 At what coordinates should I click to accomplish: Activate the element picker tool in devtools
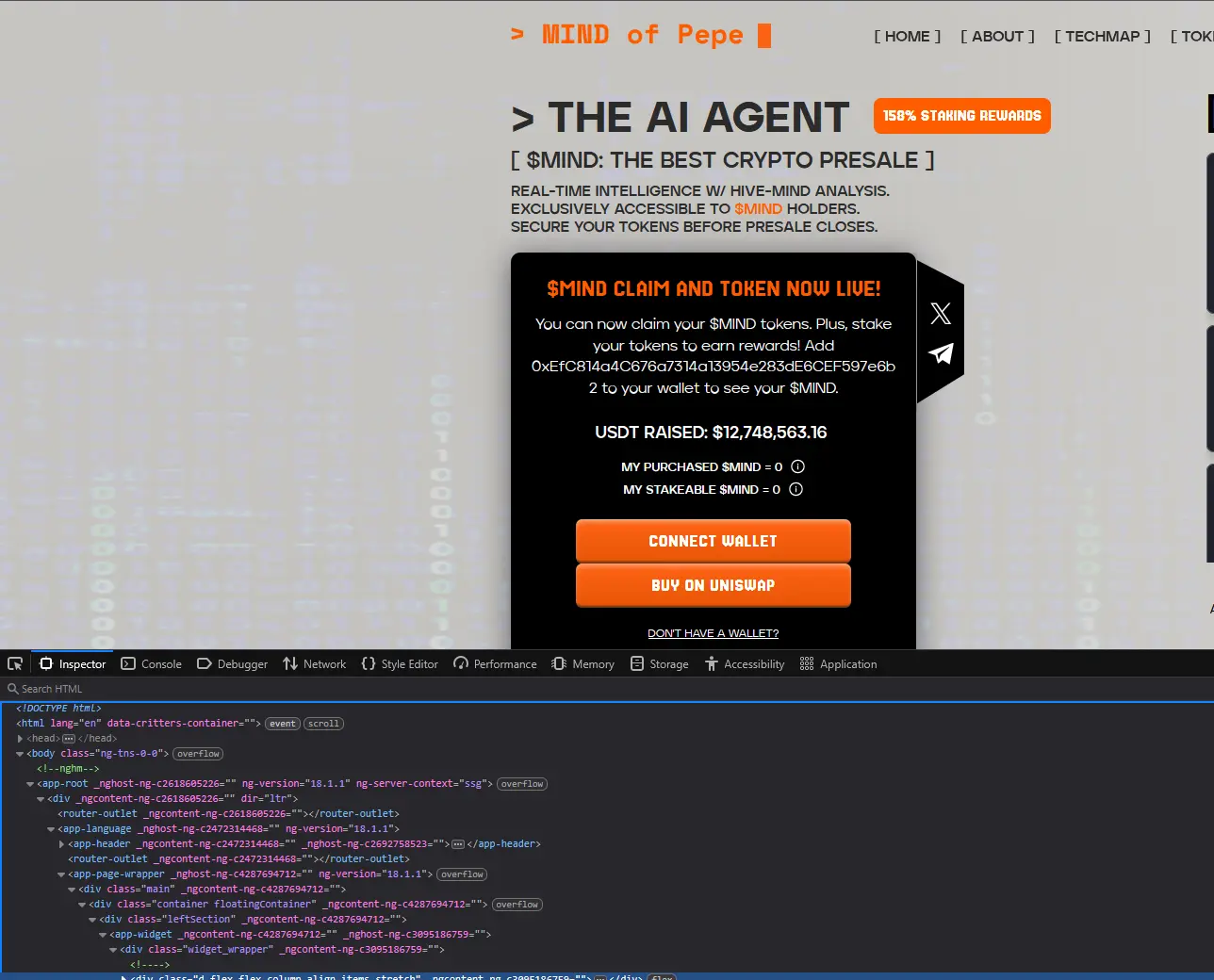click(x=15, y=663)
